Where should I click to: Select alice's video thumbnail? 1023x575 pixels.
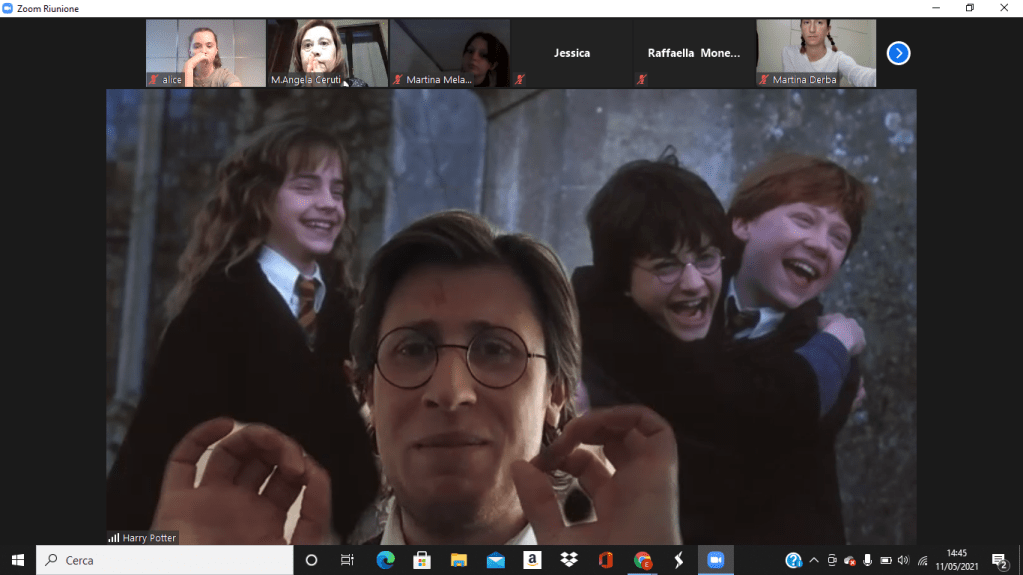tap(205, 53)
